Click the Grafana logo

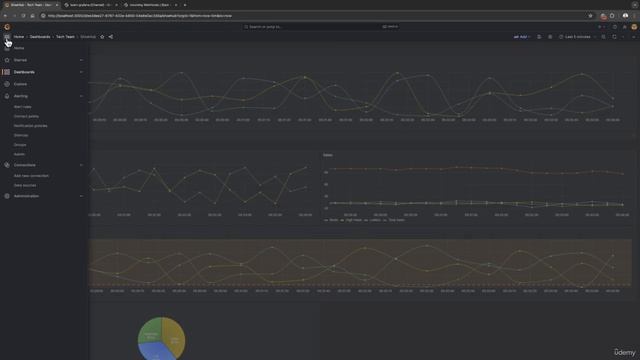pyautogui.click(x=7, y=27)
